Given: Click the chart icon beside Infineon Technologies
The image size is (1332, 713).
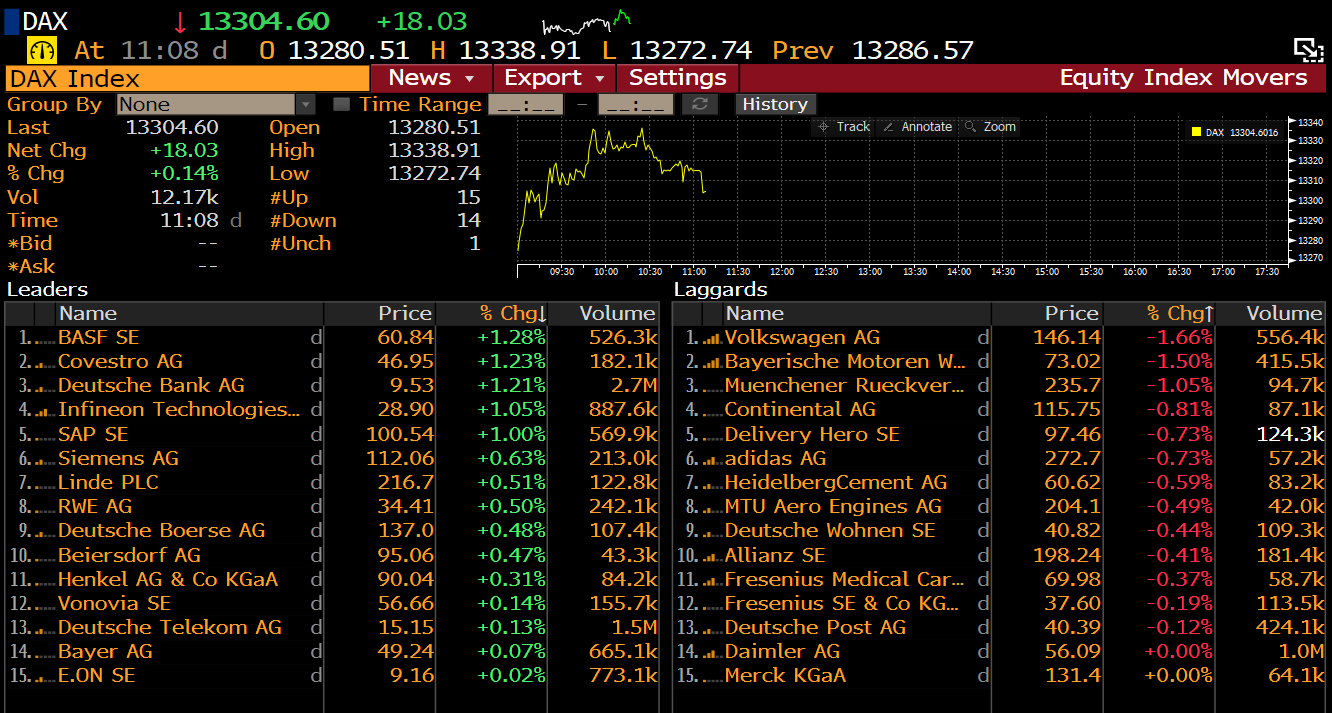Looking at the screenshot, I should click(x=44, y=410).
